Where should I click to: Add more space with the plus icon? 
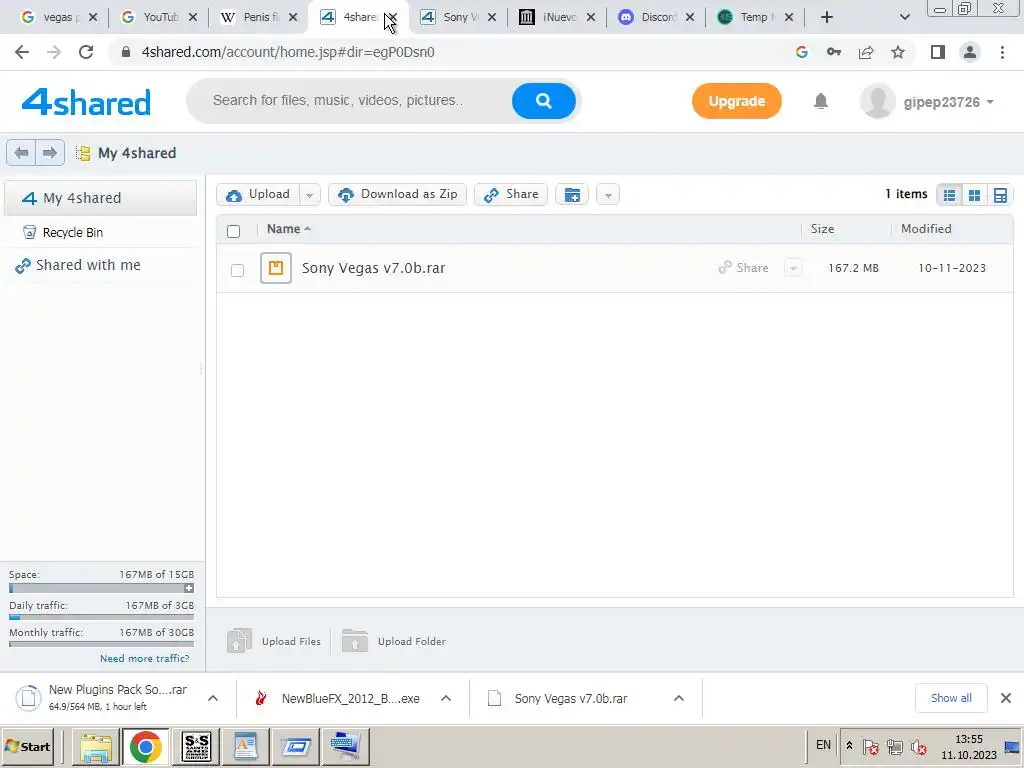pyautogui.click(x=189, y=588)
